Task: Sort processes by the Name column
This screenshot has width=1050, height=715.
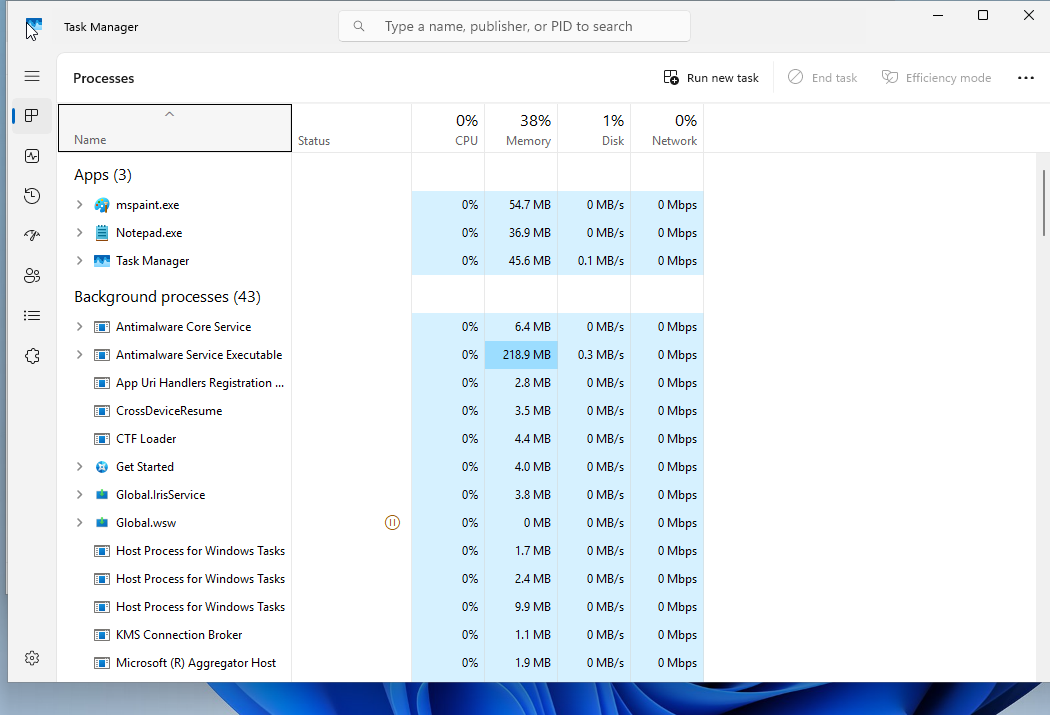Action: pyautogui.click(x=175, y=128)
